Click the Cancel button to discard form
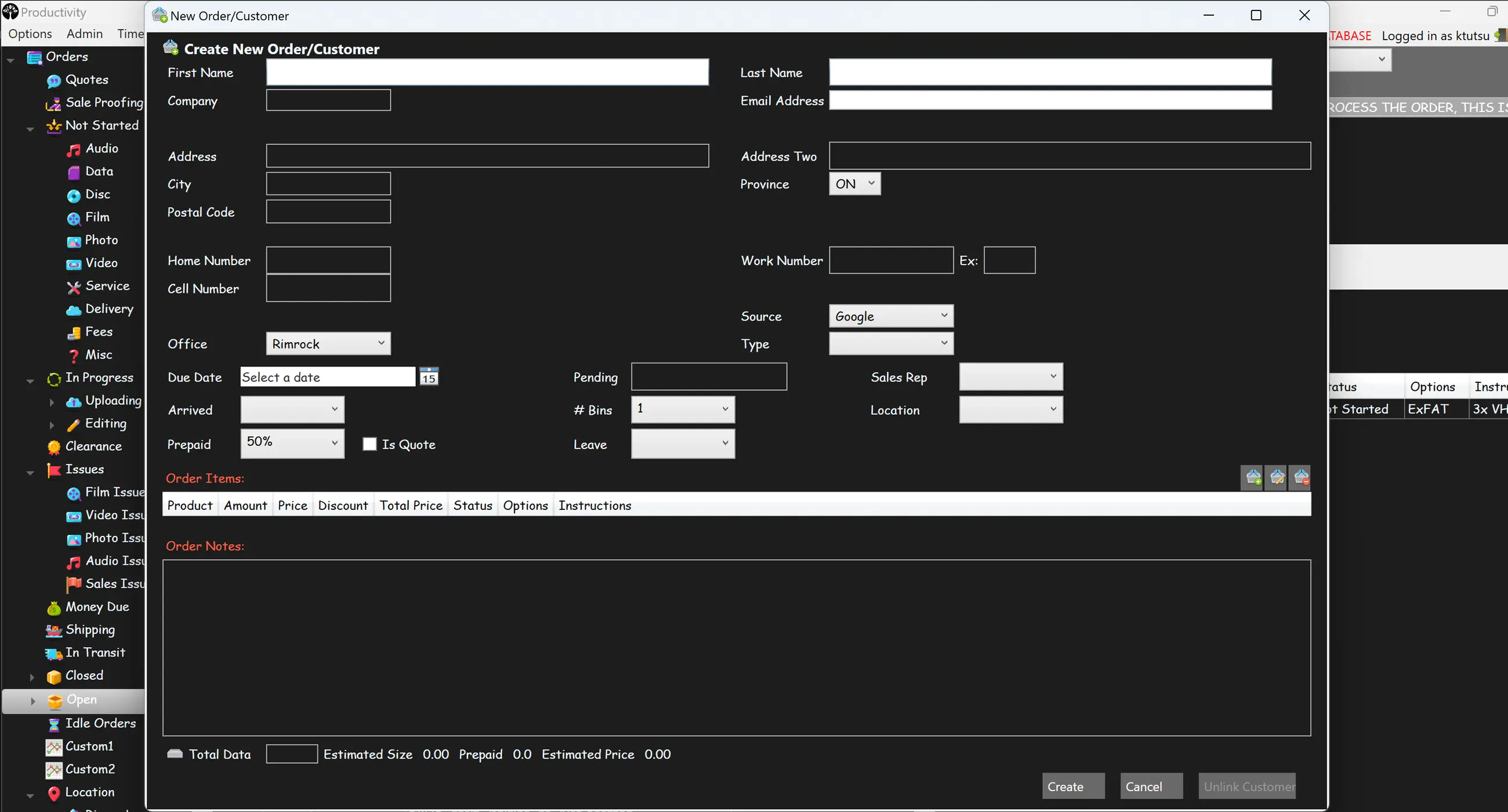This screenshot has width=1508, height=812. [x=1145, y=786]
